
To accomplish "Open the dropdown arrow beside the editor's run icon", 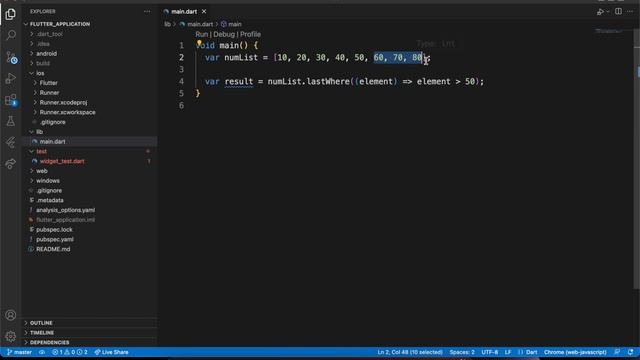I will click(608, 12).
